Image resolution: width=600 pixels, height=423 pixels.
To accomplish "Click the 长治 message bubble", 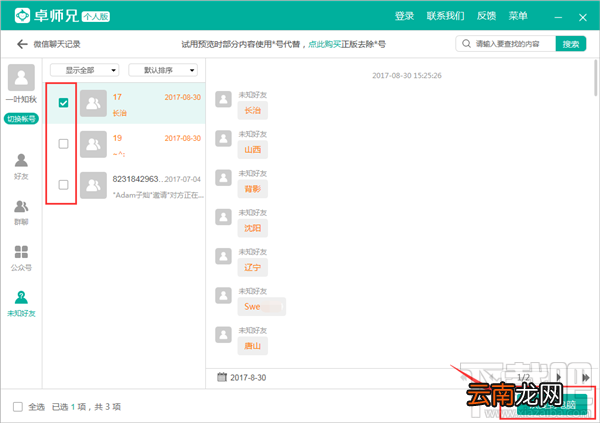I will coord(253,111).
